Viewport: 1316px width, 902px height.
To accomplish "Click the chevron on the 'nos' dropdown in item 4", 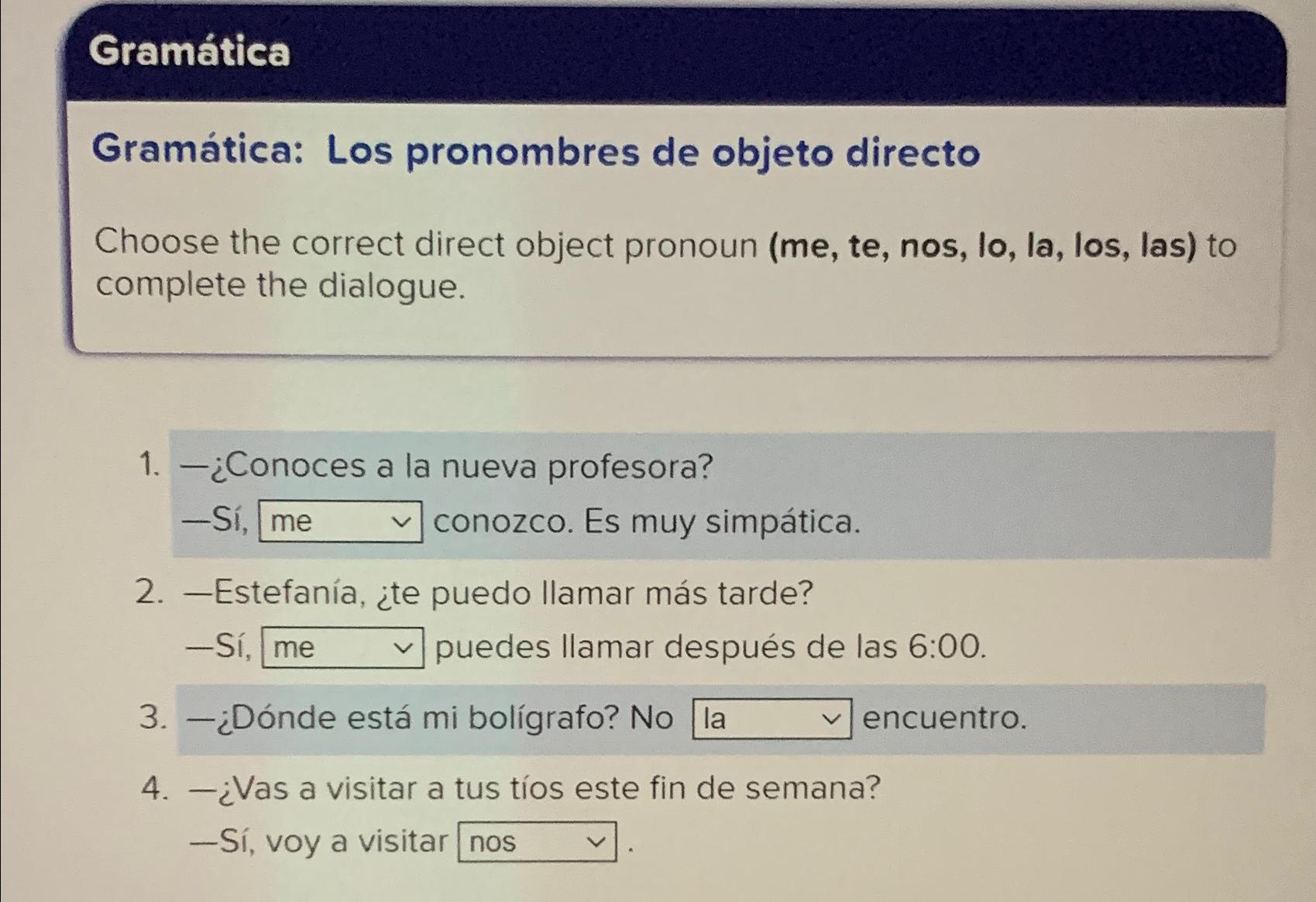I will click(x=594, y=842).
